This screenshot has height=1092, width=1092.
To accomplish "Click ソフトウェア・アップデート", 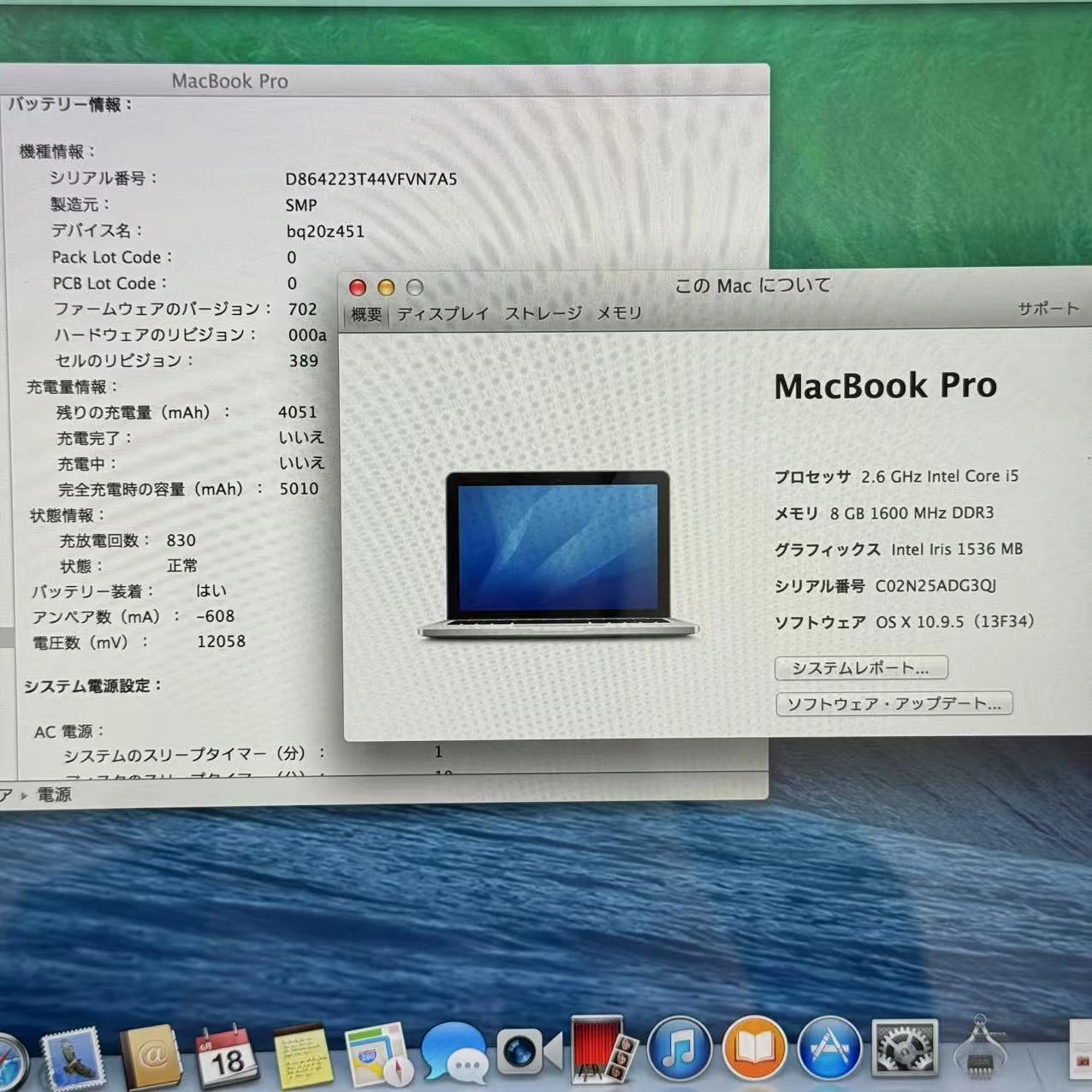I will click(x=894, y=703).
